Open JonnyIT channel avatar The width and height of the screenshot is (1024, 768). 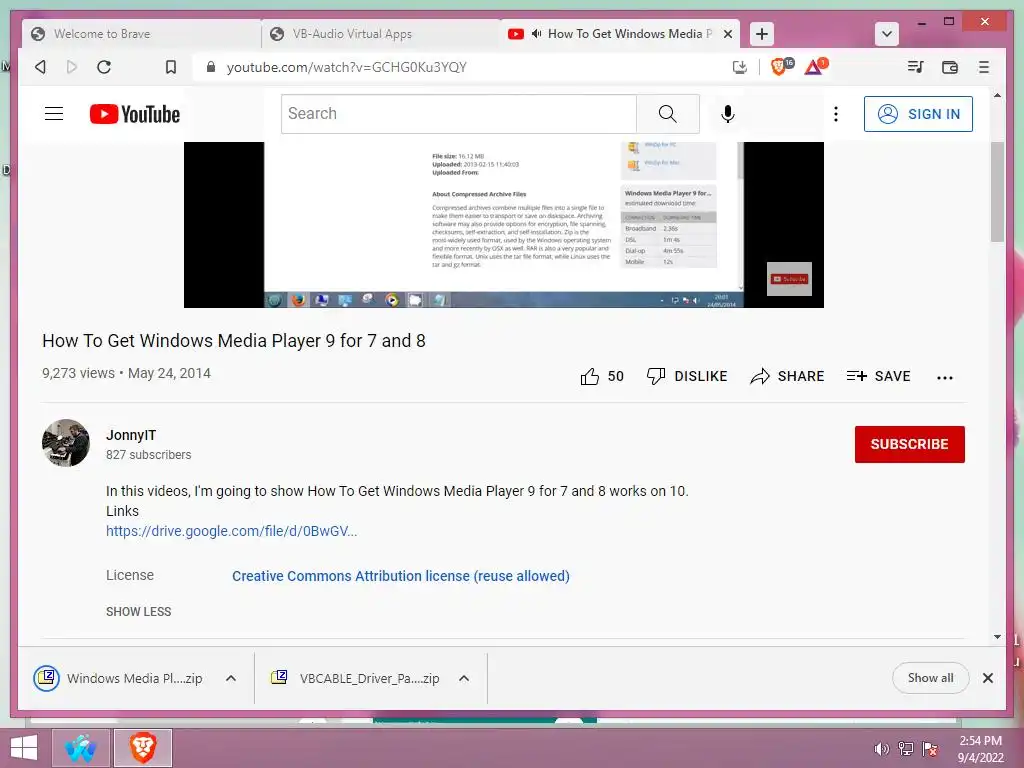(66, 443)
